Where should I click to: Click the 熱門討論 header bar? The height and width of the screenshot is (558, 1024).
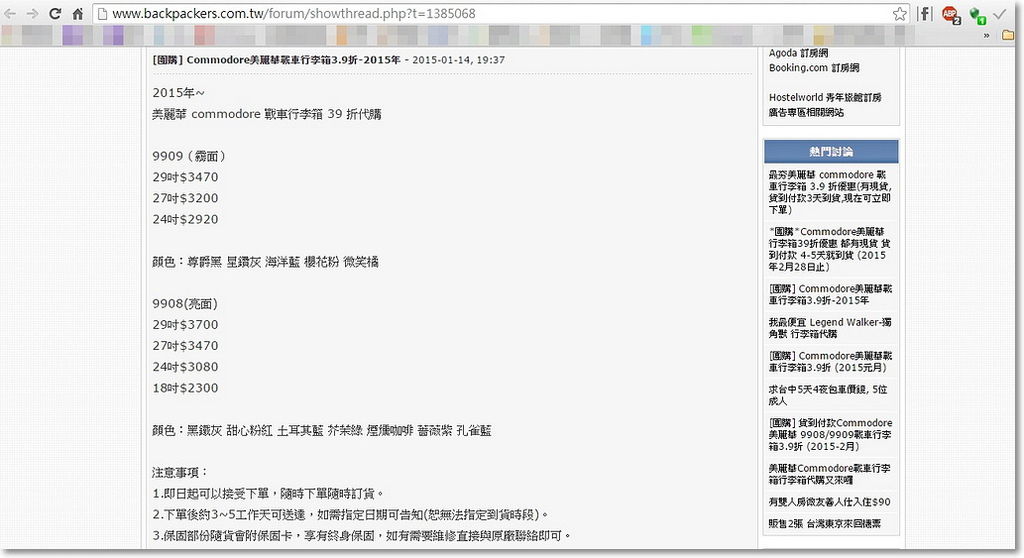pos(831,152)
